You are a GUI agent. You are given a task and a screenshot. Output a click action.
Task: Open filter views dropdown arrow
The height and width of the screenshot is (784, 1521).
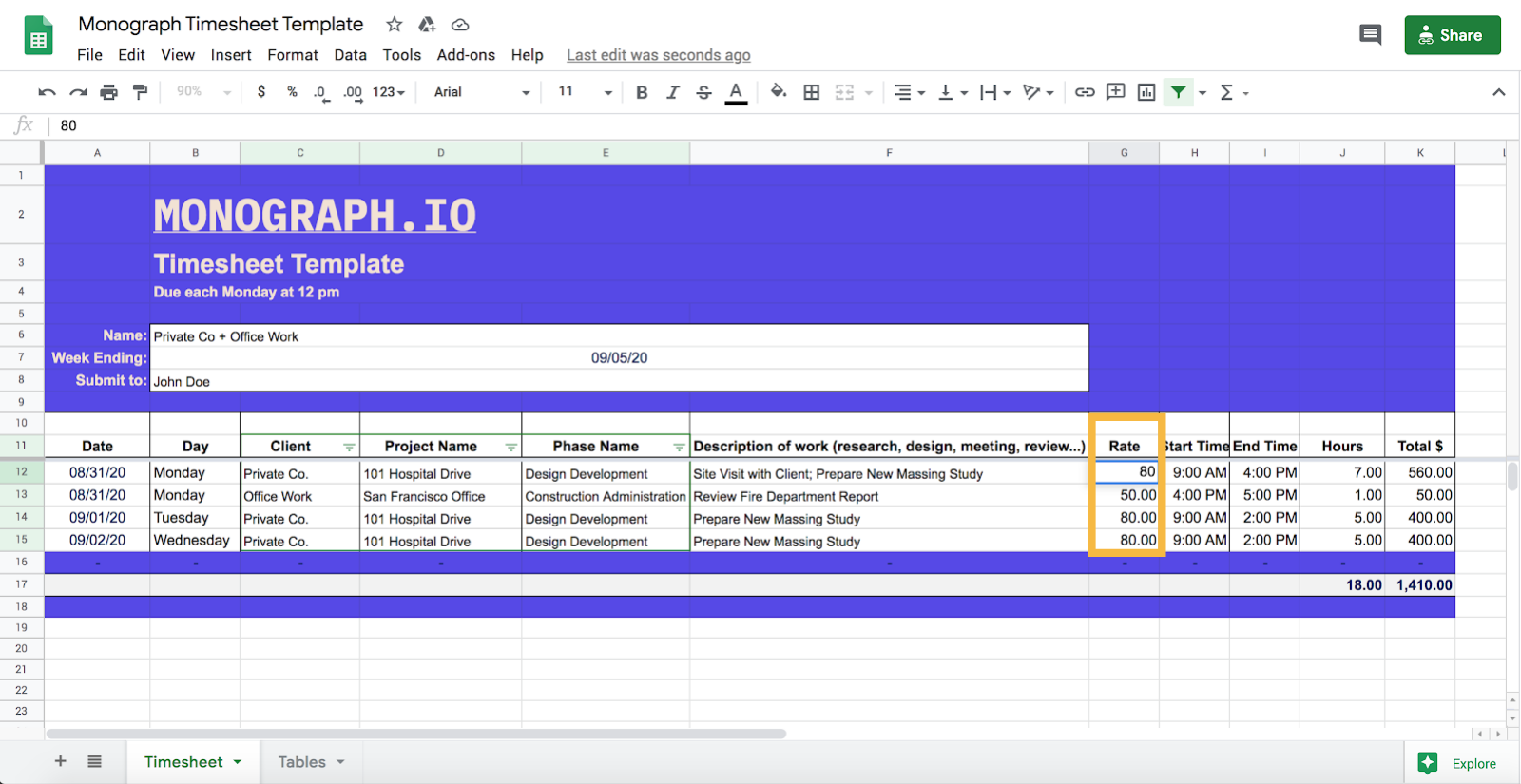point(1203,93)
